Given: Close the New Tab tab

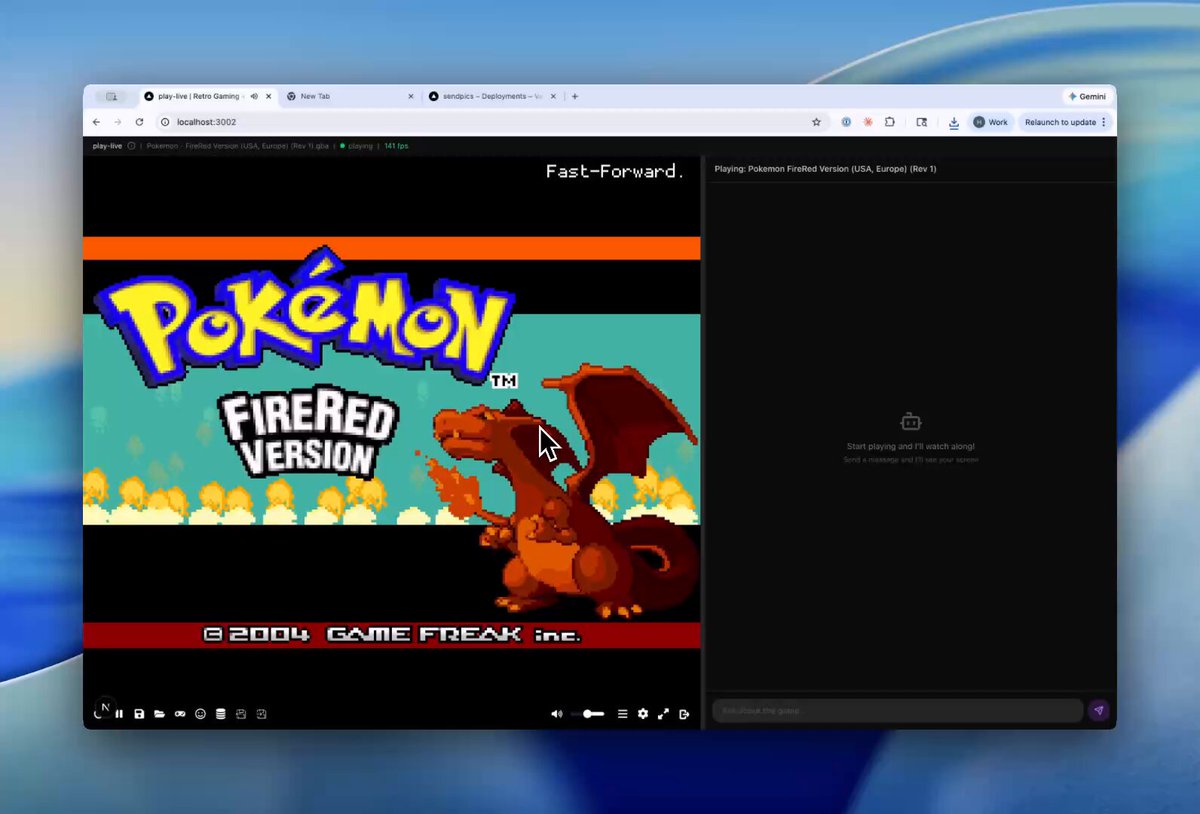Looking at the screenshot, I should [x=411, y=96].
